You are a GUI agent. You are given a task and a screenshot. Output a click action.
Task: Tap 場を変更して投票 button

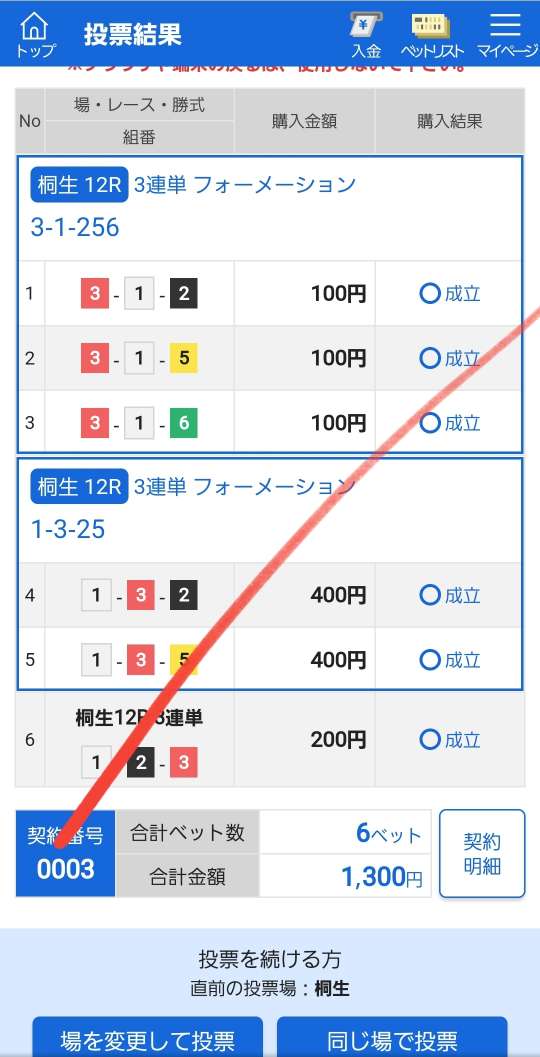(x=148, y=1038)
